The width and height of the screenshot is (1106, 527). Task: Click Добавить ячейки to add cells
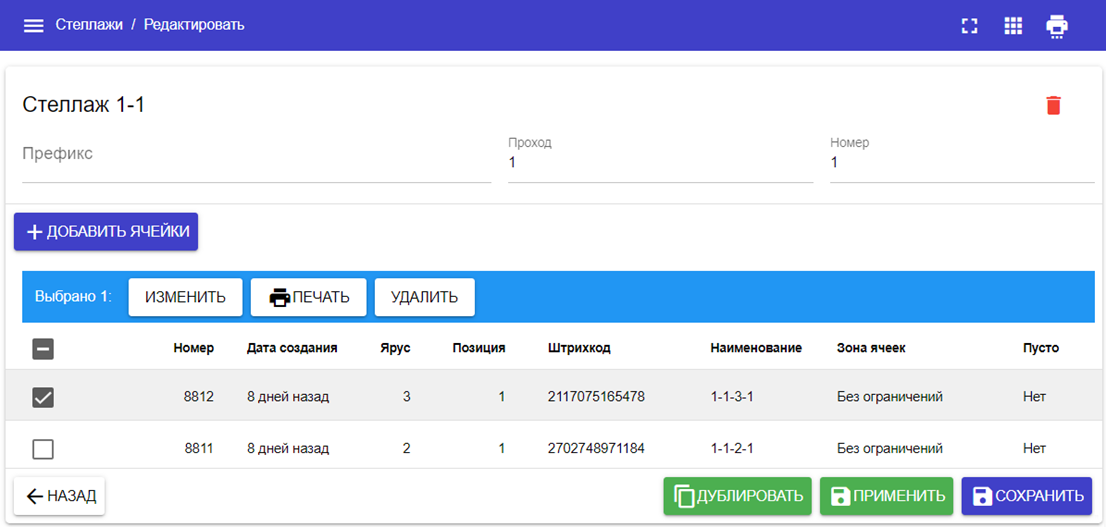coord(106,232)
